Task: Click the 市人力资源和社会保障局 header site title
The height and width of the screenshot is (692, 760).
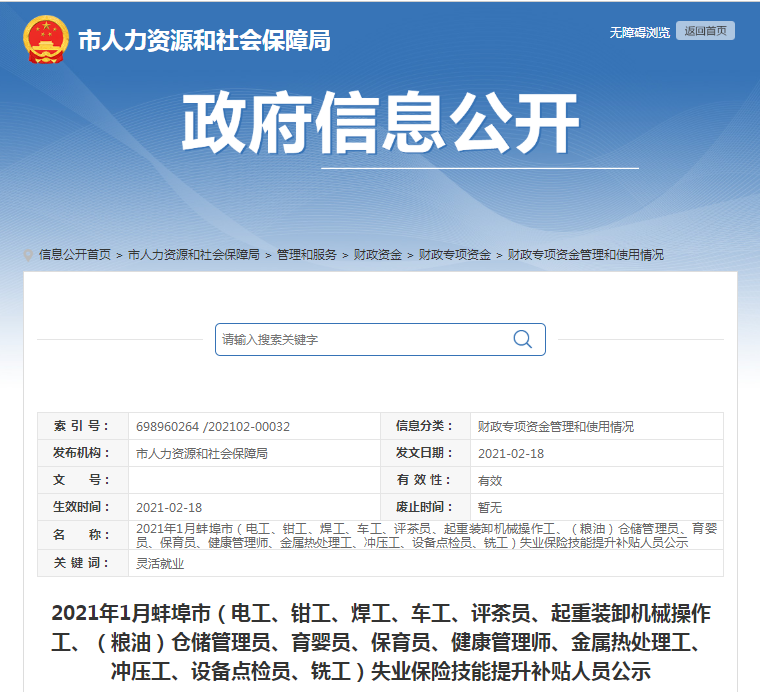Action: pyautogui.click(x=204, y=41)
